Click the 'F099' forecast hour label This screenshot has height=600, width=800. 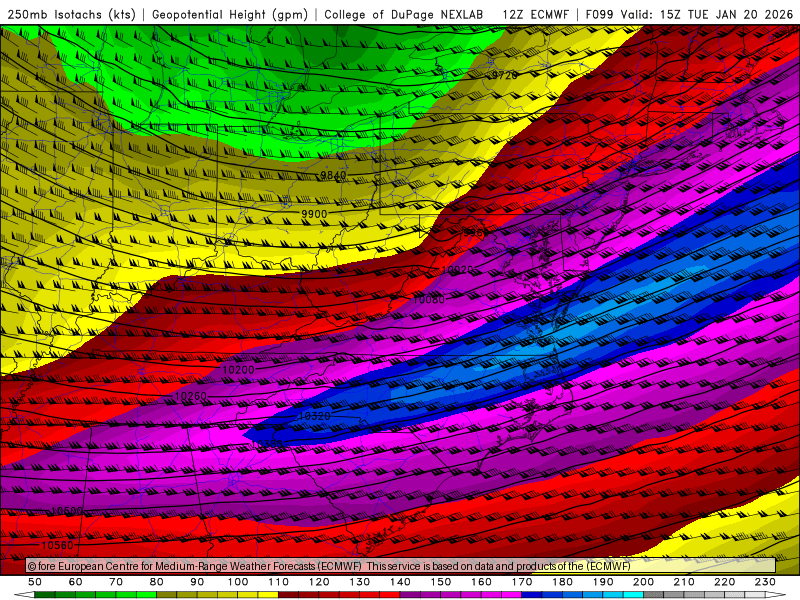click(601, 15)
